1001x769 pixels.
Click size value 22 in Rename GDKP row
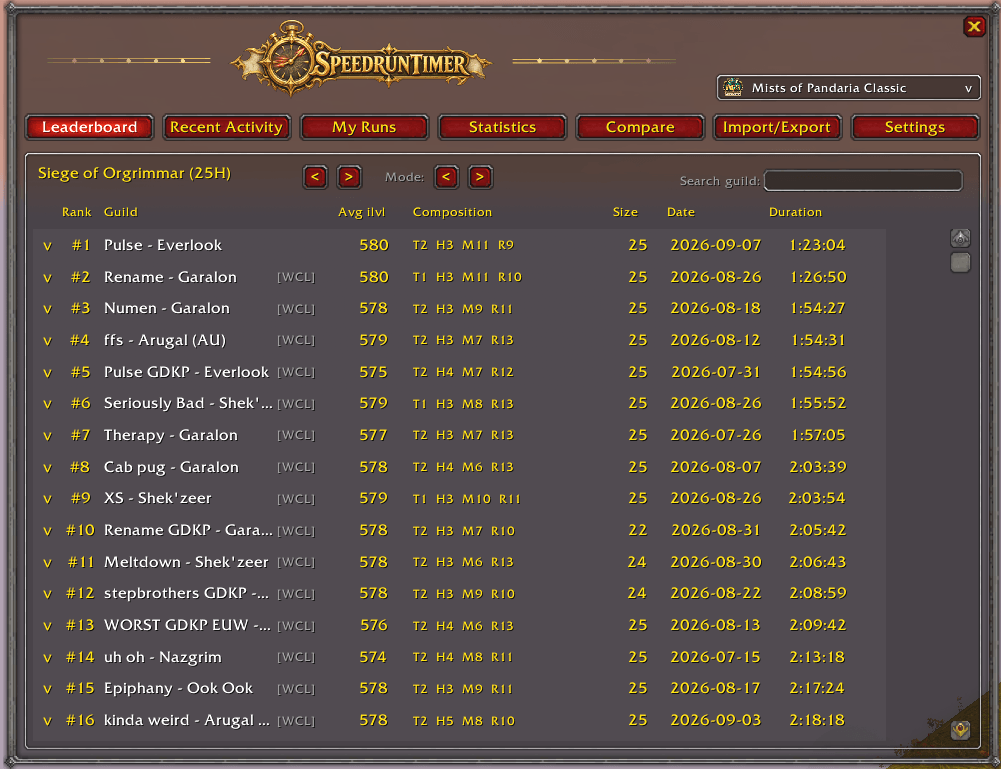pos(637,530)
